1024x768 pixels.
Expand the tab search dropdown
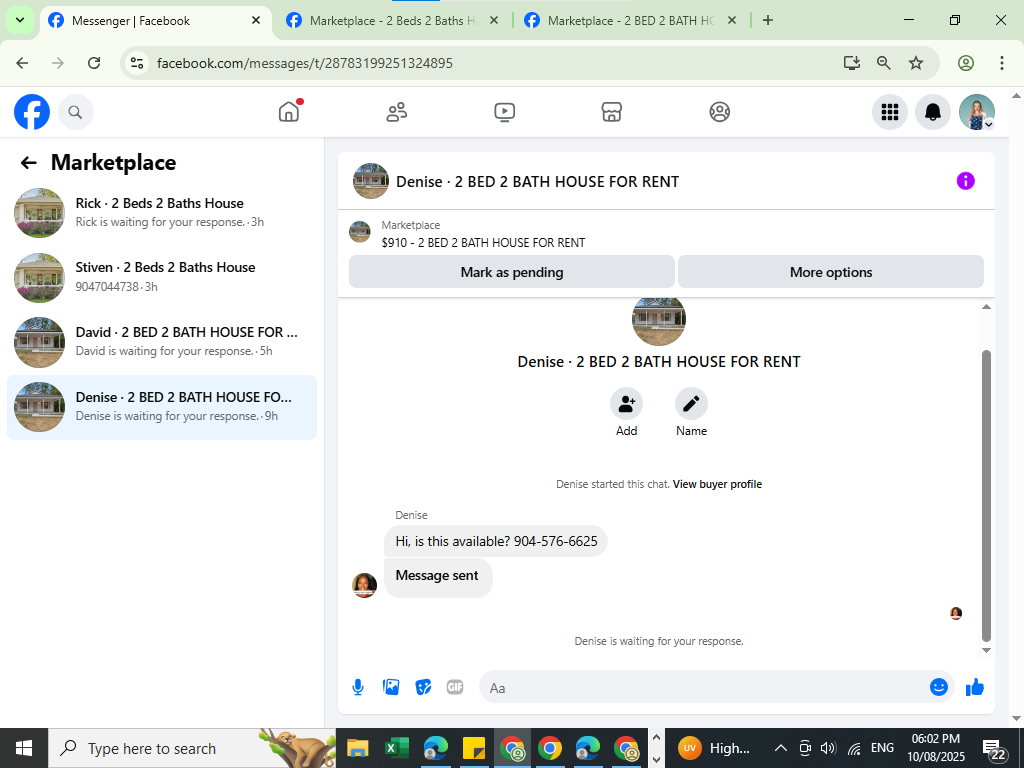tap(20, 20)
